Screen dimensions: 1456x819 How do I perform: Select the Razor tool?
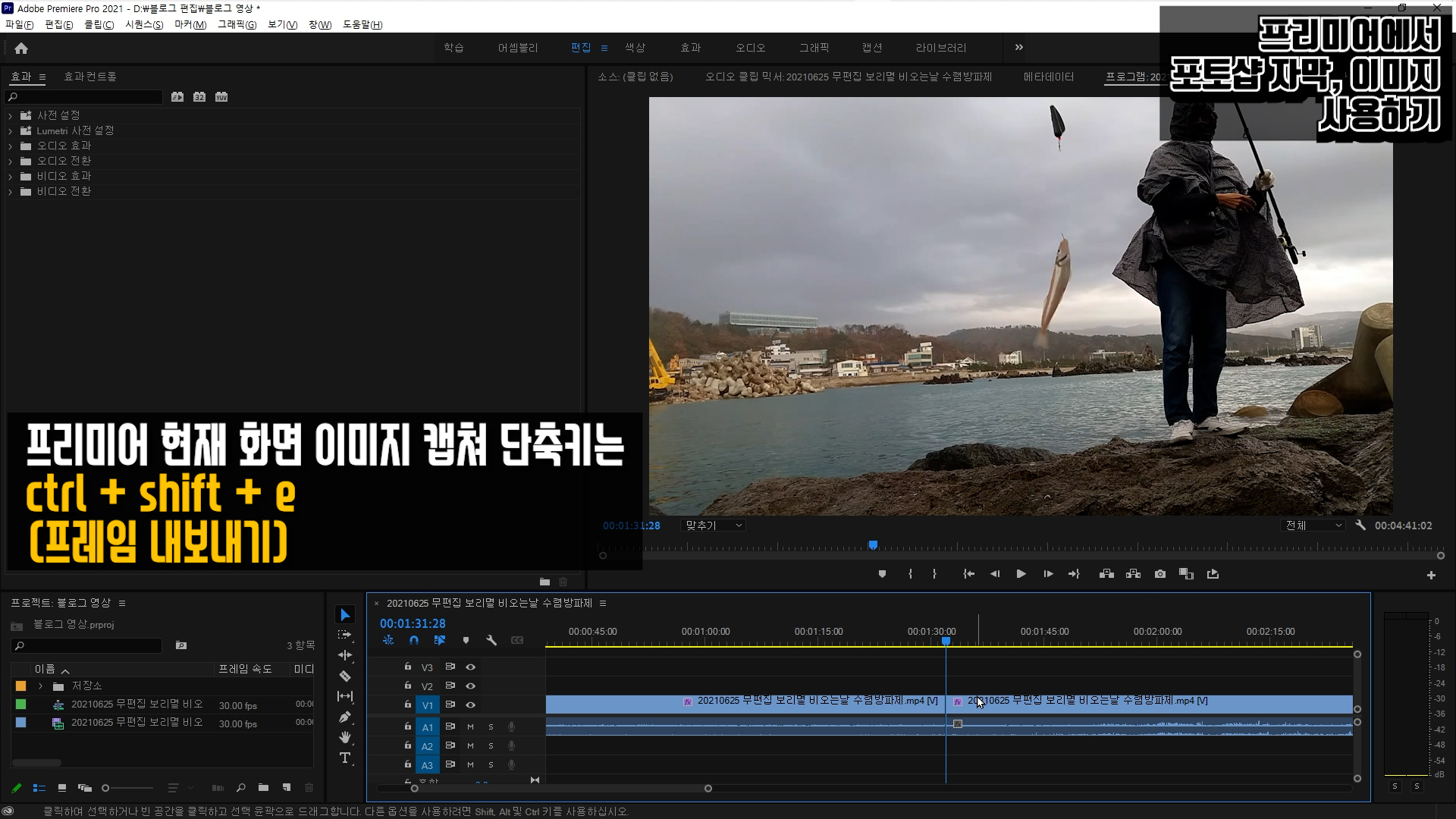[x=345, y=676]
